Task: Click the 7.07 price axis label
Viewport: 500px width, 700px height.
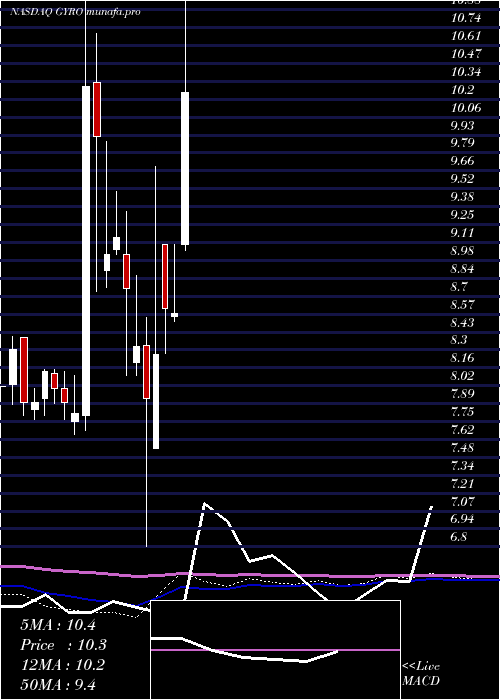Action: coord(462,501)
